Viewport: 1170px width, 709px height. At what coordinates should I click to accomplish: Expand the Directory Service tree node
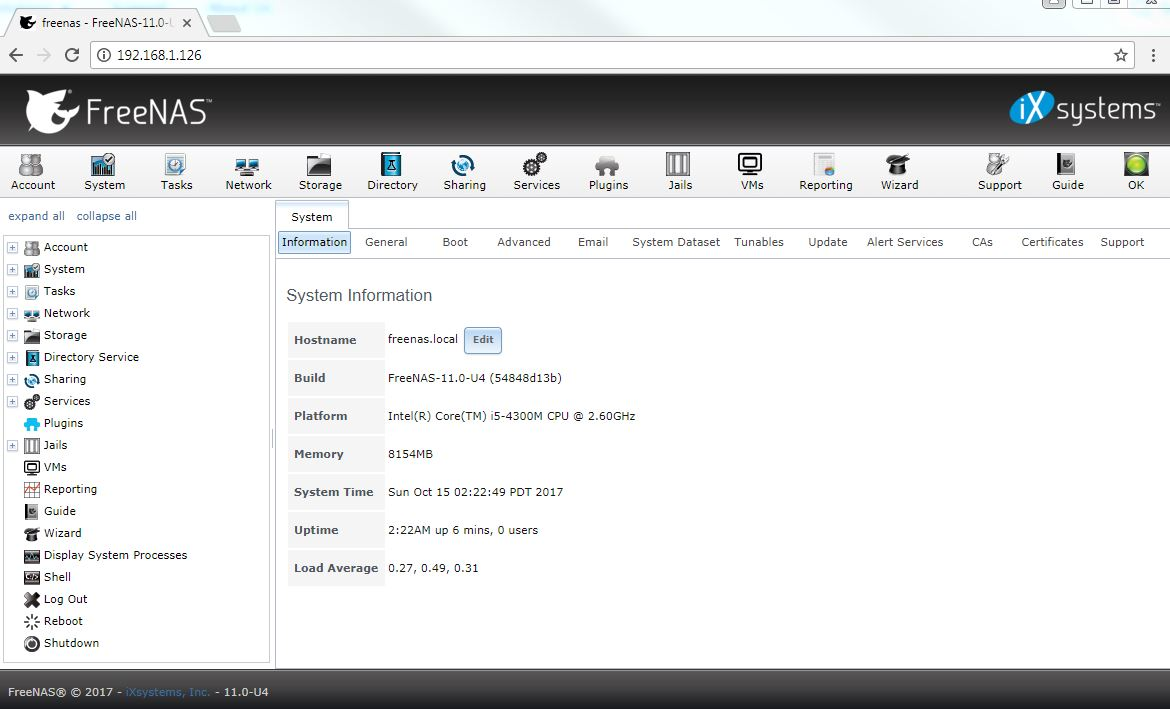[13, 357]
